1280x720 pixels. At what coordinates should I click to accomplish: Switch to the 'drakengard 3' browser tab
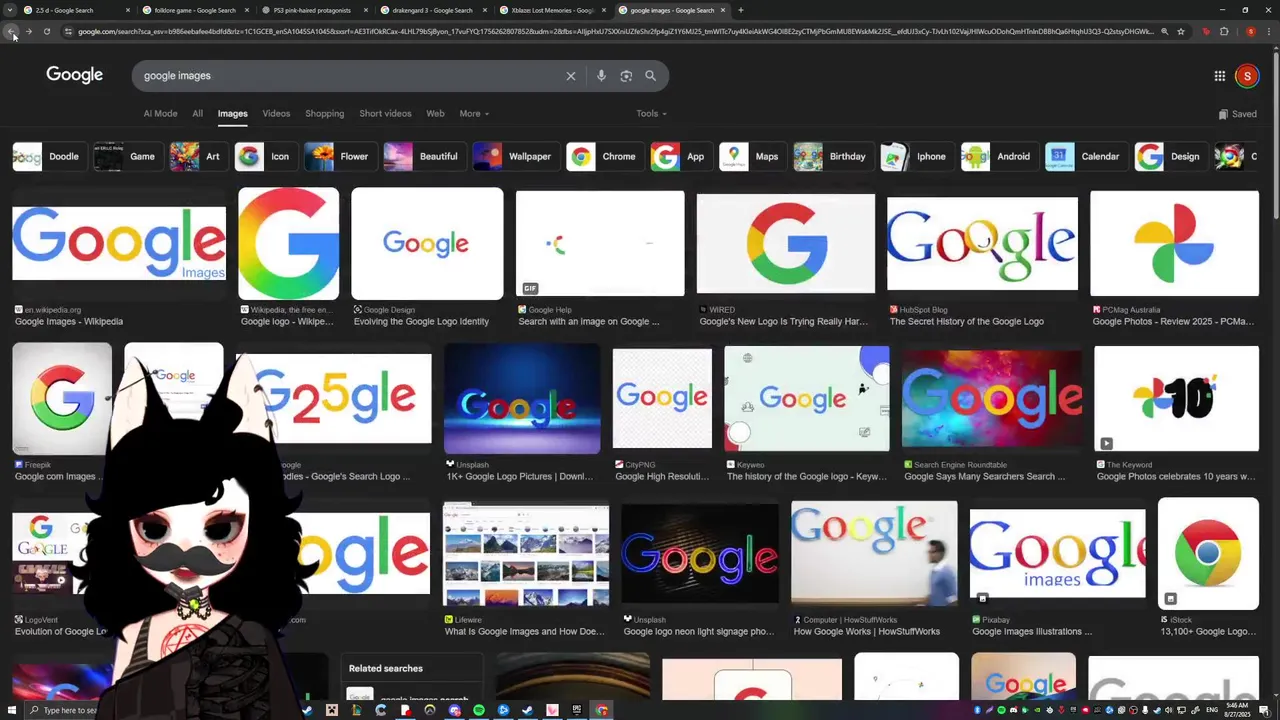coord(432,10)
